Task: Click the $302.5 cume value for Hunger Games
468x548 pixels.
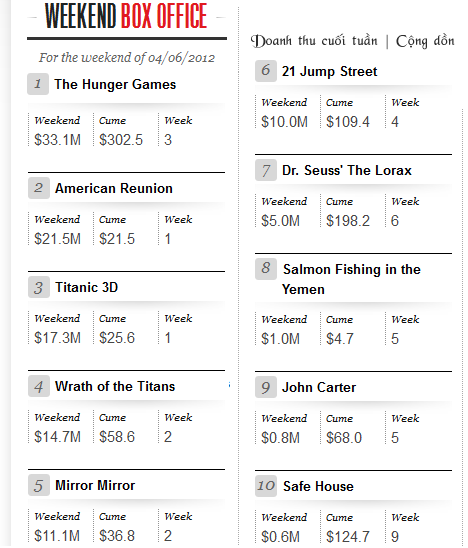Action: pyautogui.click(x=121, y=140)
